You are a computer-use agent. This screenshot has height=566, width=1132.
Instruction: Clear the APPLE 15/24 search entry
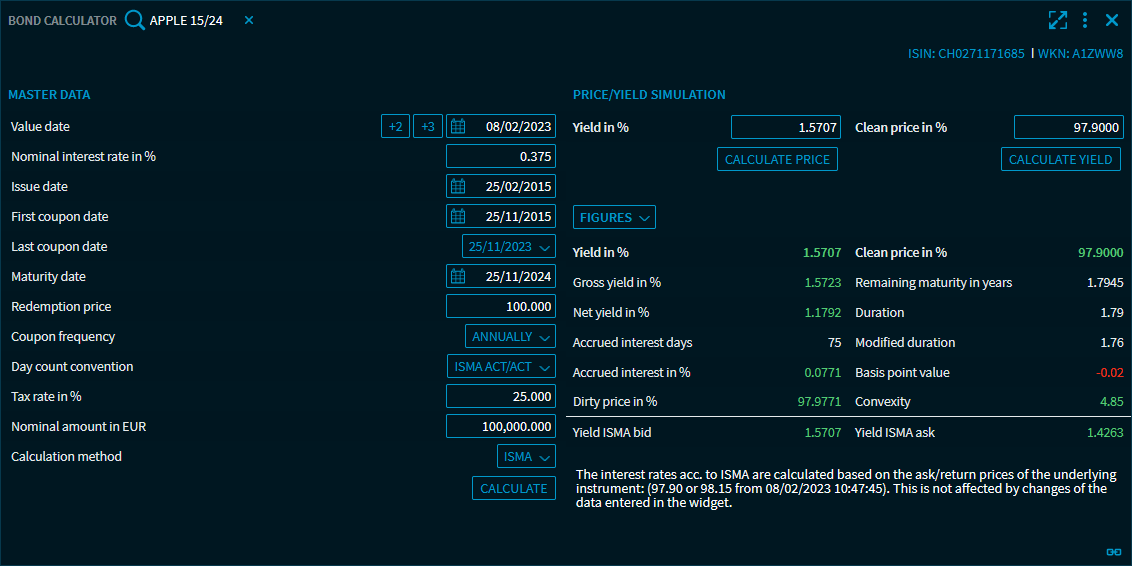click(249, 20)
